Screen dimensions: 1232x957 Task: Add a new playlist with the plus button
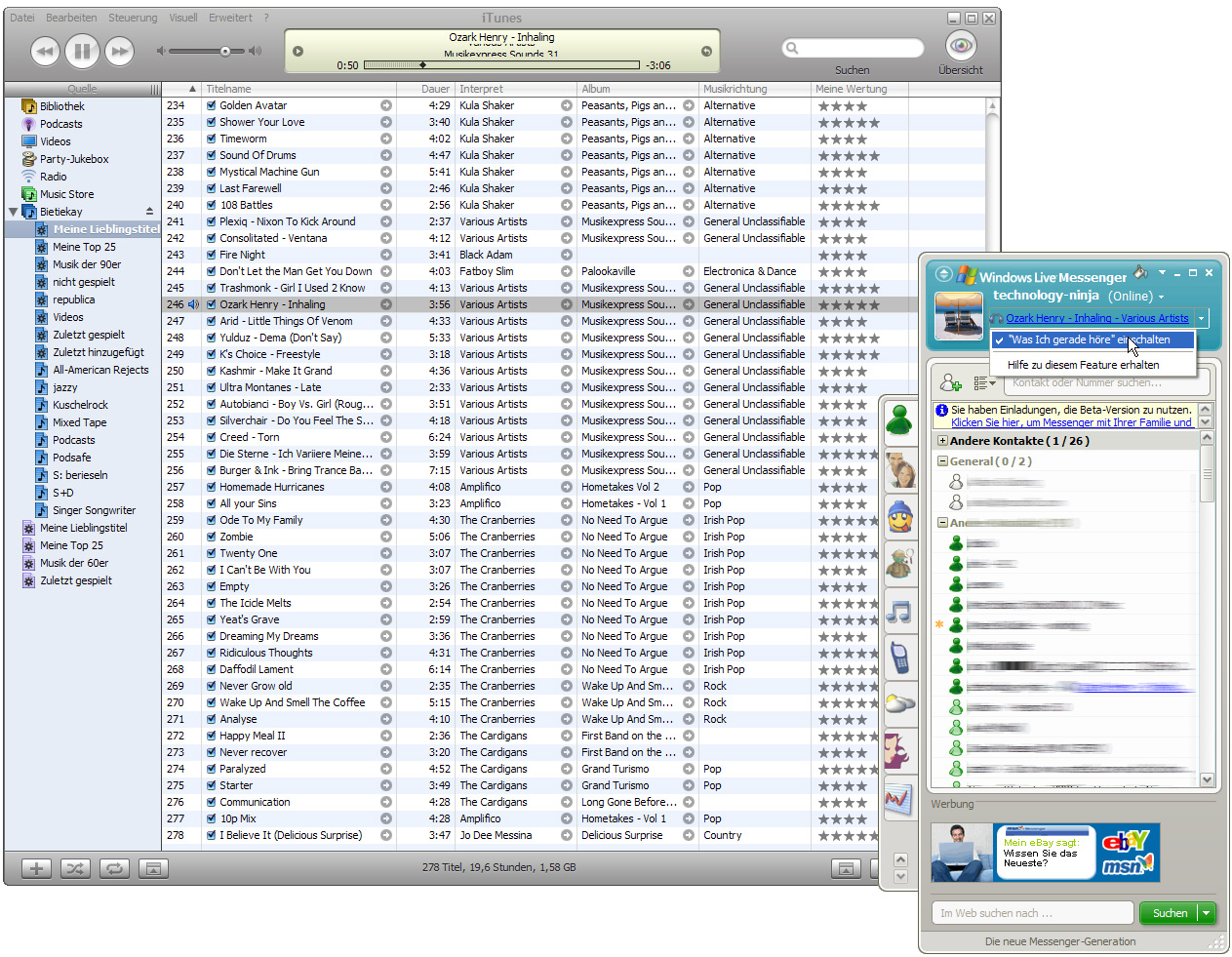pos(36,868)
